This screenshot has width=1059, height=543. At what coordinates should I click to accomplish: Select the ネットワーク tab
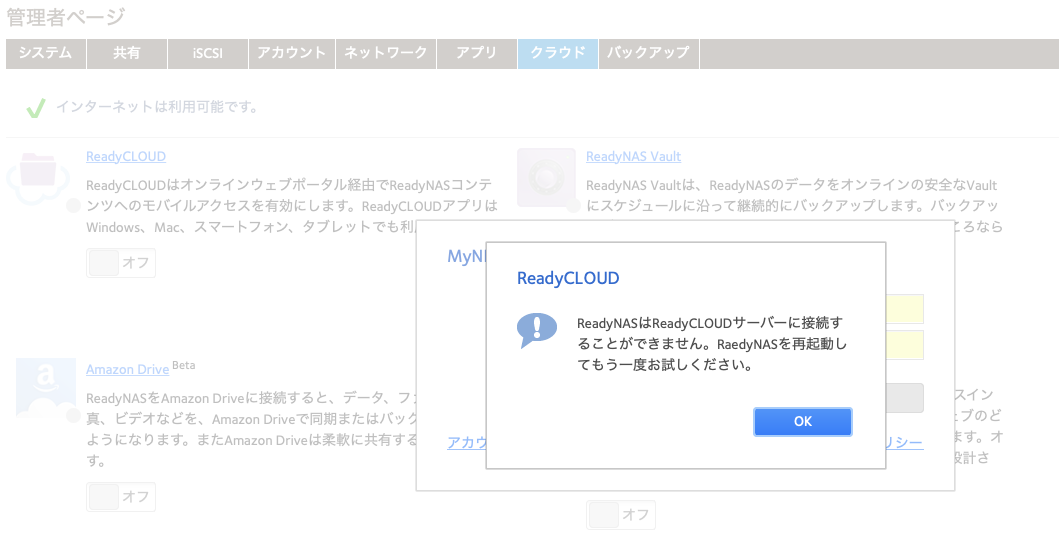pyautogui.click(x=386, y=53)
